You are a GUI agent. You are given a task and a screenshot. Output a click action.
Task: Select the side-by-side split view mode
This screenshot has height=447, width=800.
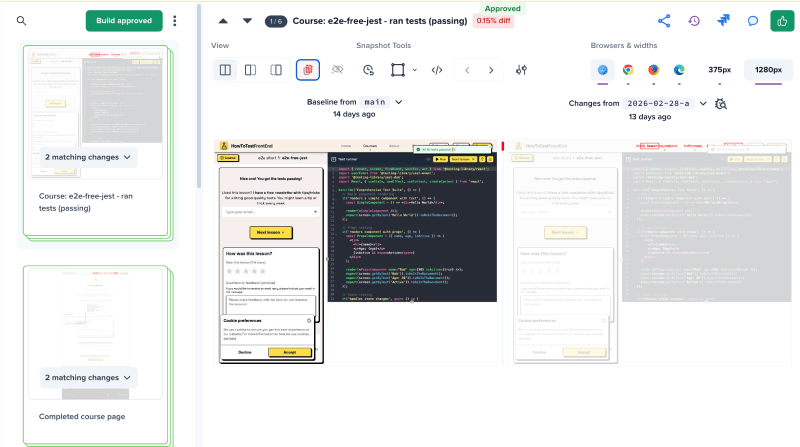coord(225,70)
